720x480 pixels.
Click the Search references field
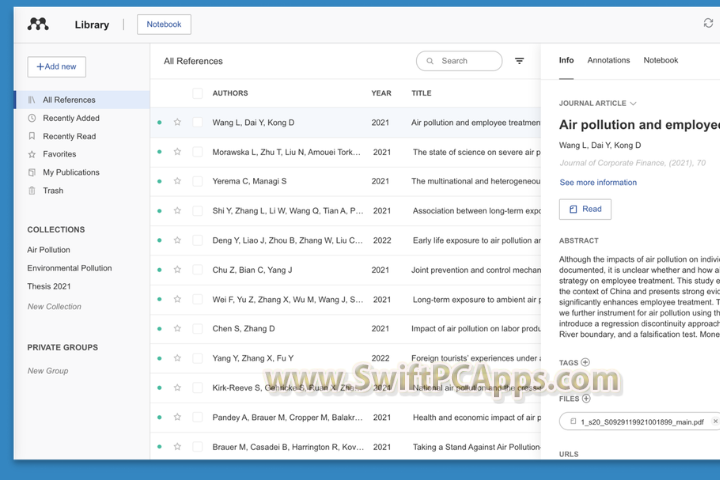click(x=459, y=61)
